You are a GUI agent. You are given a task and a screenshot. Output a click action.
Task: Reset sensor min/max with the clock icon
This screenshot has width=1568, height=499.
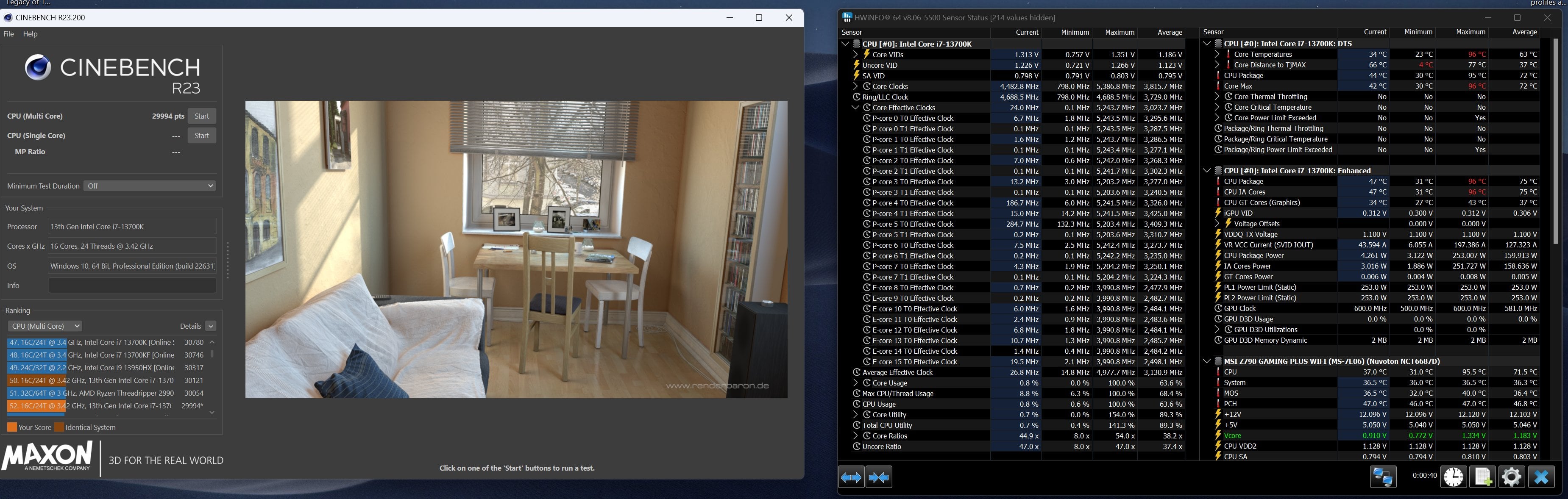point(1454,477)
